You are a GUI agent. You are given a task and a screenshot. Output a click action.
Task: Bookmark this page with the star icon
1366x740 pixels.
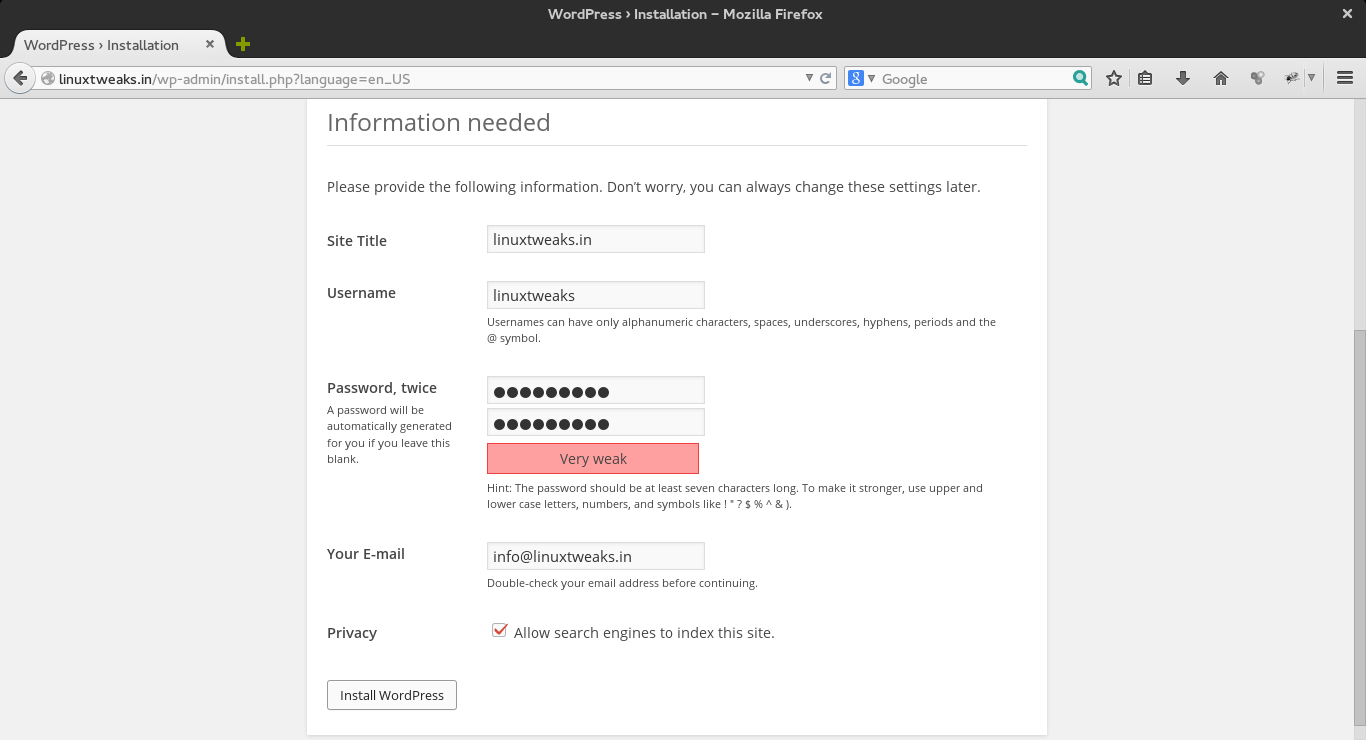point(1114,78)
